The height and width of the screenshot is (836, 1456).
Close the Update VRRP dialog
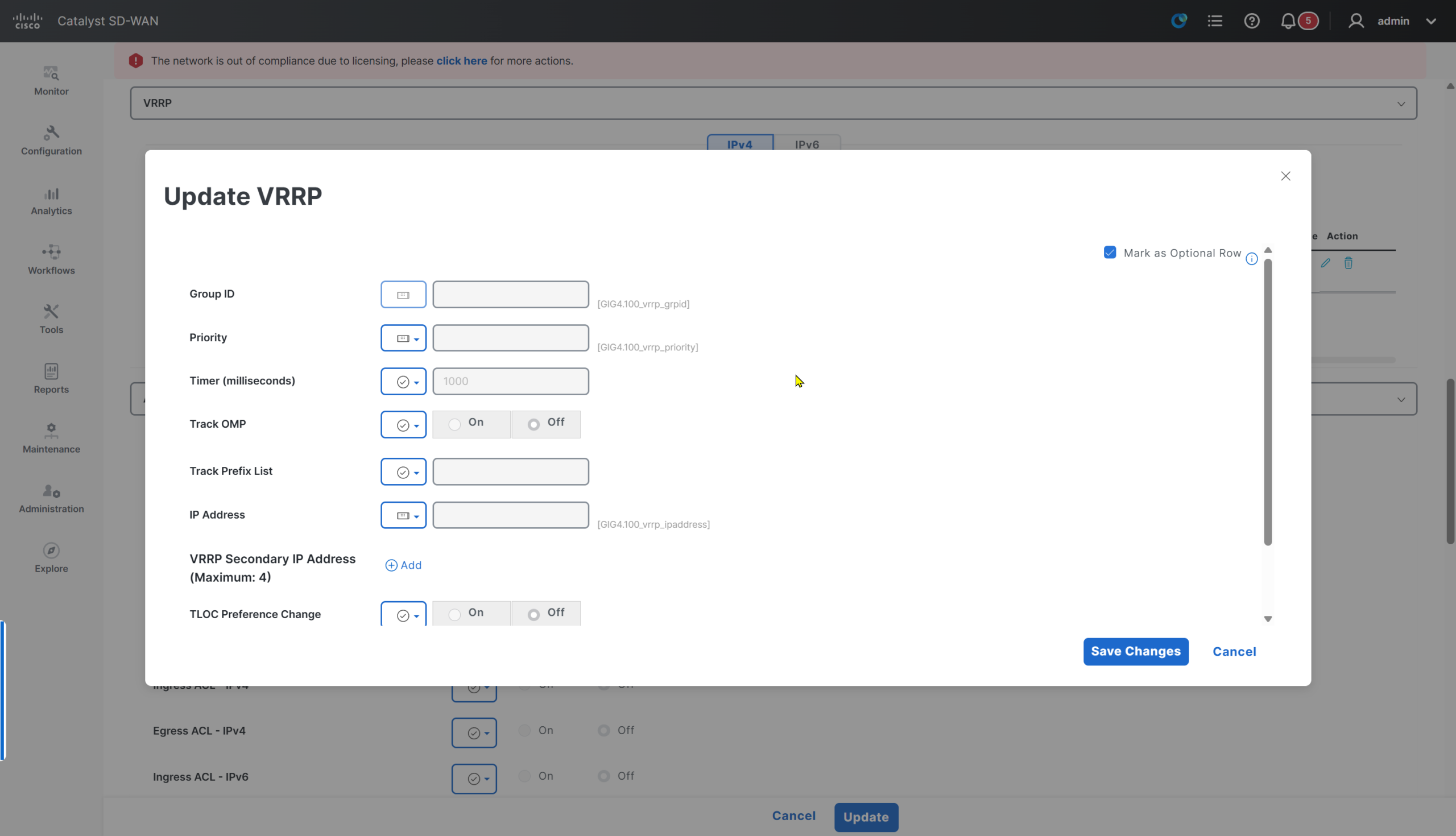click(1285, 176)
